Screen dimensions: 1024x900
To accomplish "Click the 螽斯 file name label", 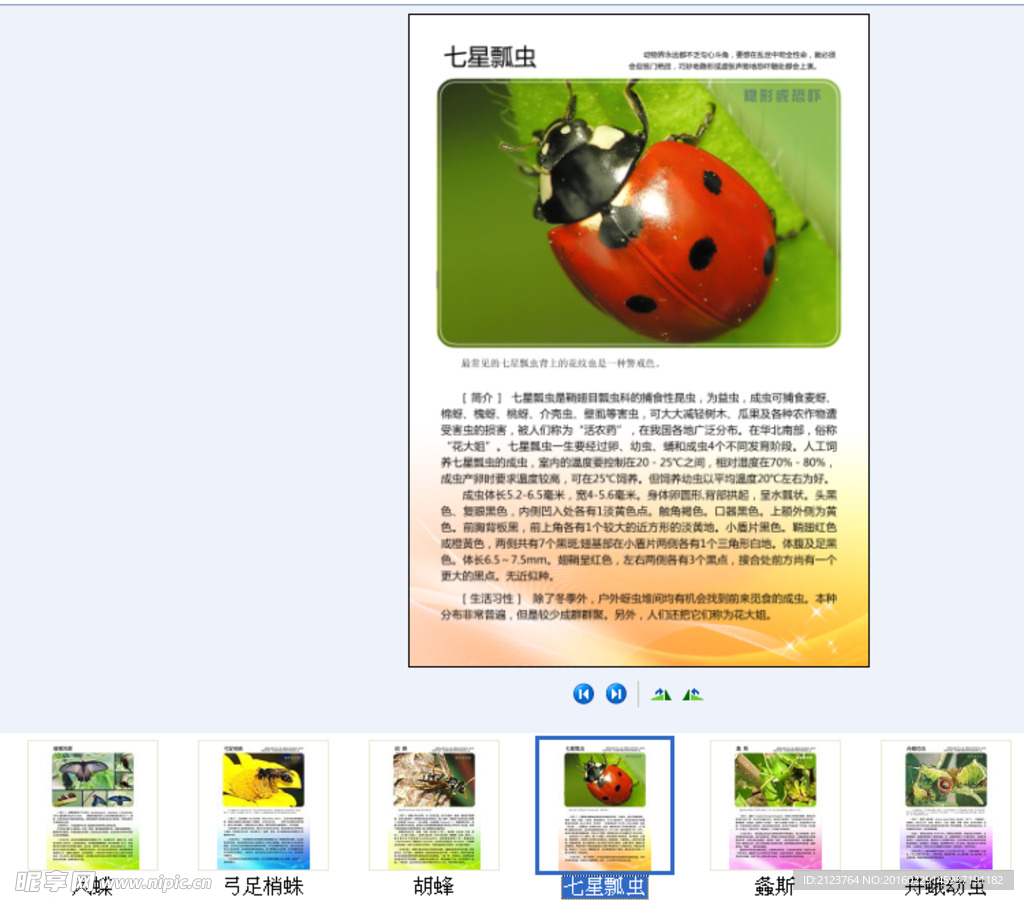I will tap(775, 886).
